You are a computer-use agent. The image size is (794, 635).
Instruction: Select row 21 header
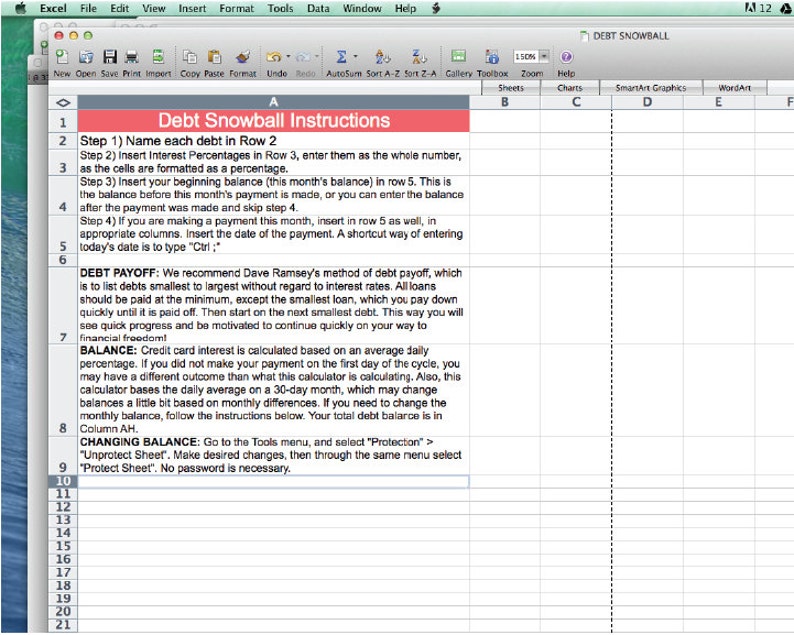point(63,625)
